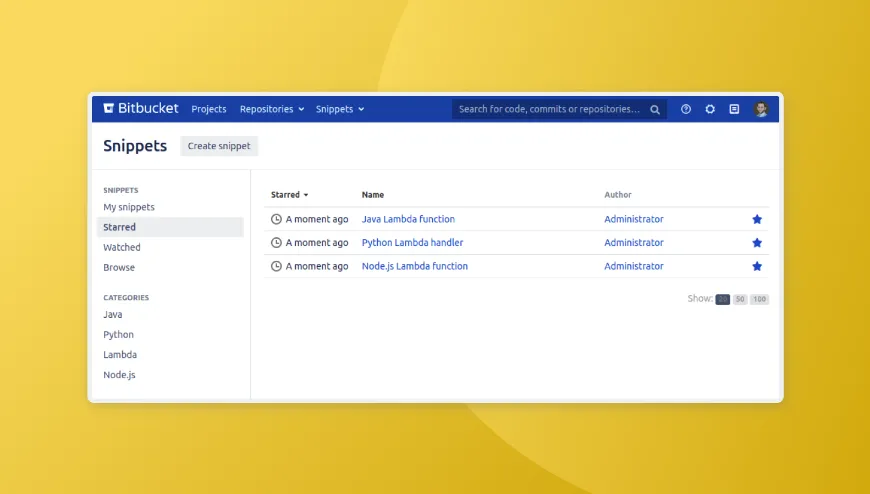Show 50 items per page
Viewport: 870px width, 494px height.
click(740, 299)
